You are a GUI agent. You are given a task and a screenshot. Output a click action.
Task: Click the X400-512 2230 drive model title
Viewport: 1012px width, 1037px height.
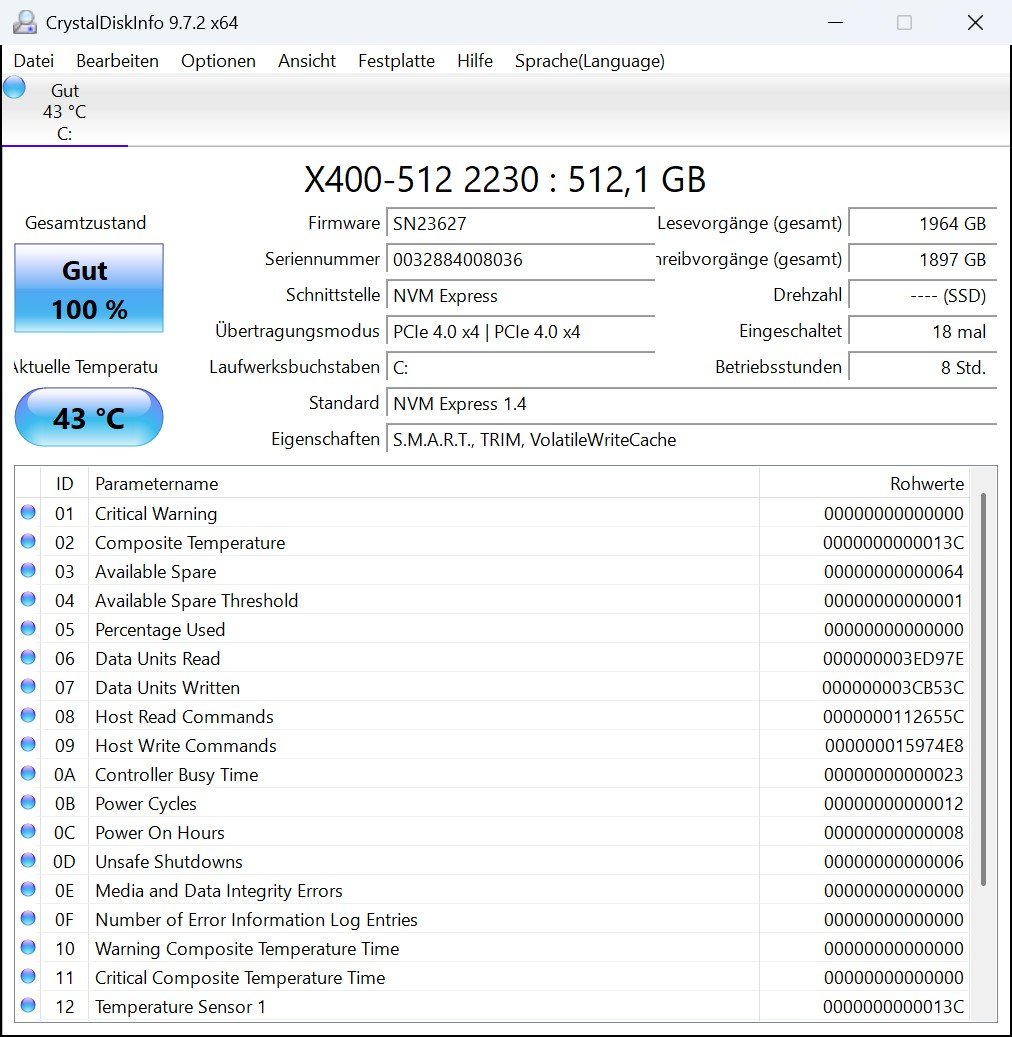(505, 179)
